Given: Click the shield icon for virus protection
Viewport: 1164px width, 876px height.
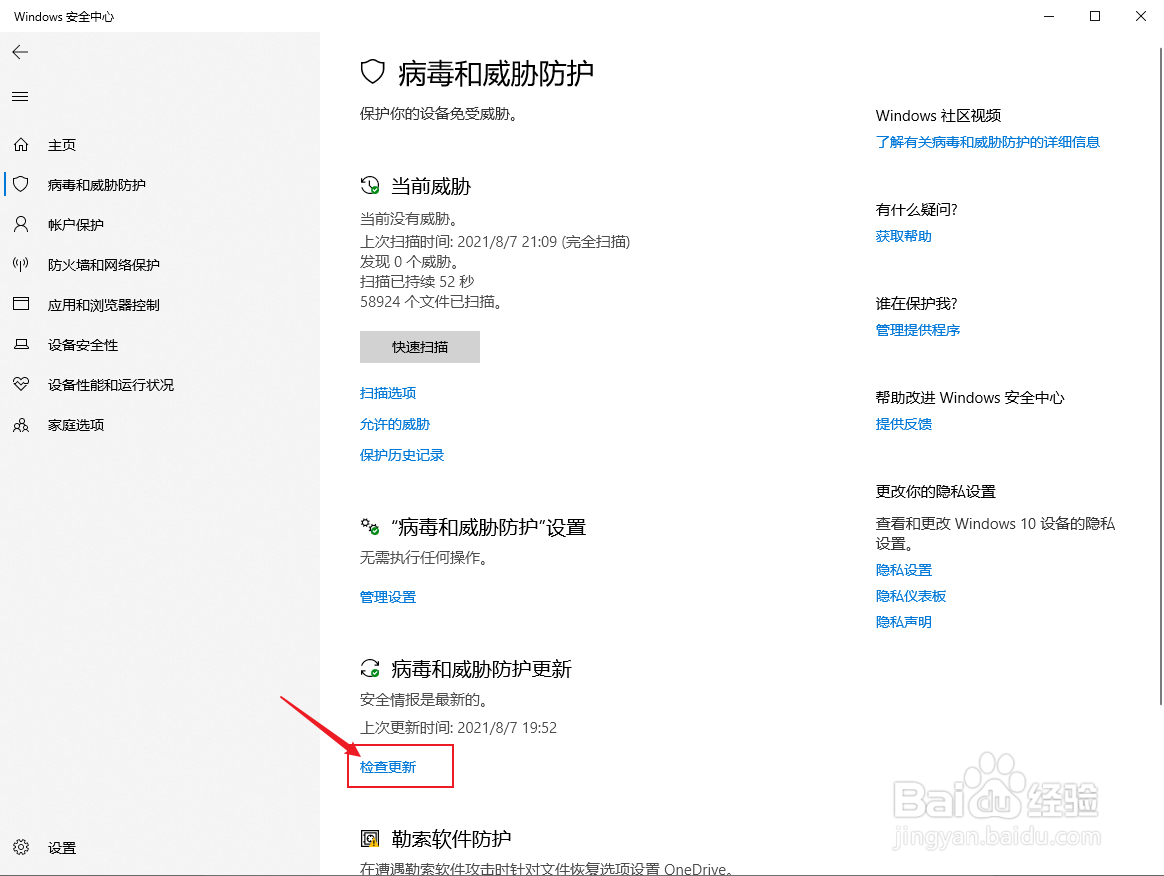Looking at the screenshot, I should [x=21, y=184].
